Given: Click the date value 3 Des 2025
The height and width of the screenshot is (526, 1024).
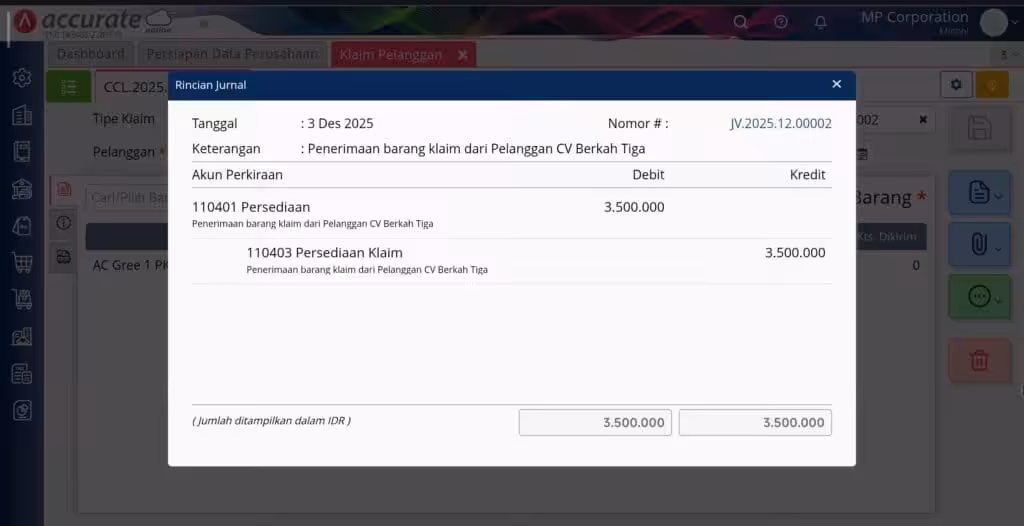Looking at the screenshot, I should point(340,123).
